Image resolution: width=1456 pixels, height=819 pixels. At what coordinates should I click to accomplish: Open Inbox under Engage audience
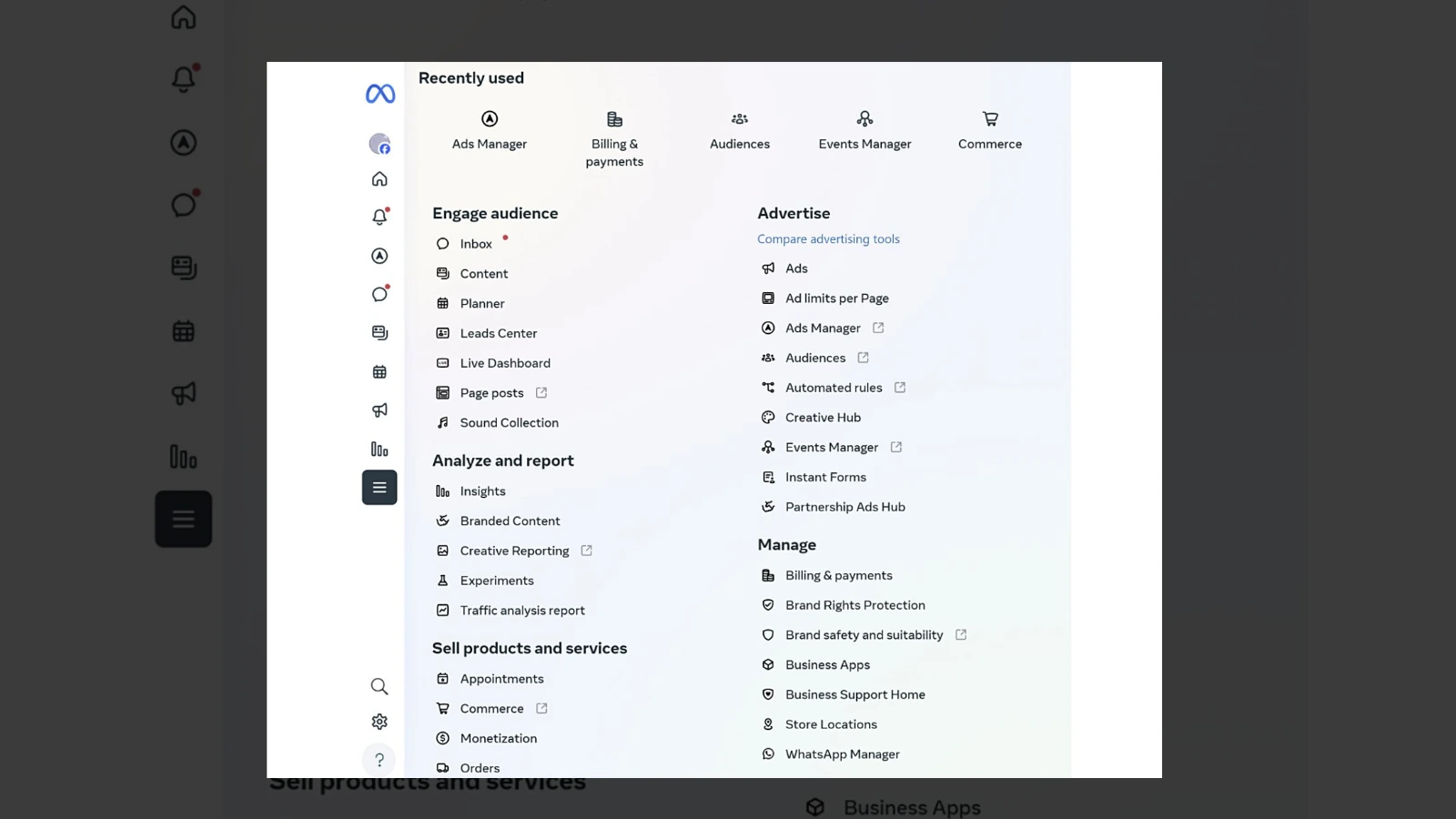click(476, 244)
